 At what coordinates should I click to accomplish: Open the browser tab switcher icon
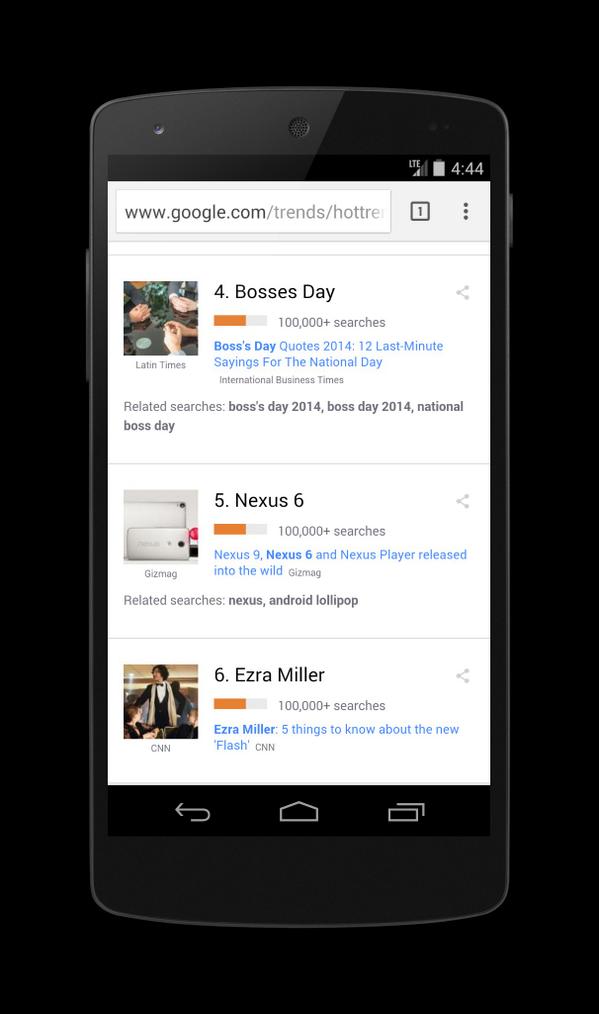(420, 211)
